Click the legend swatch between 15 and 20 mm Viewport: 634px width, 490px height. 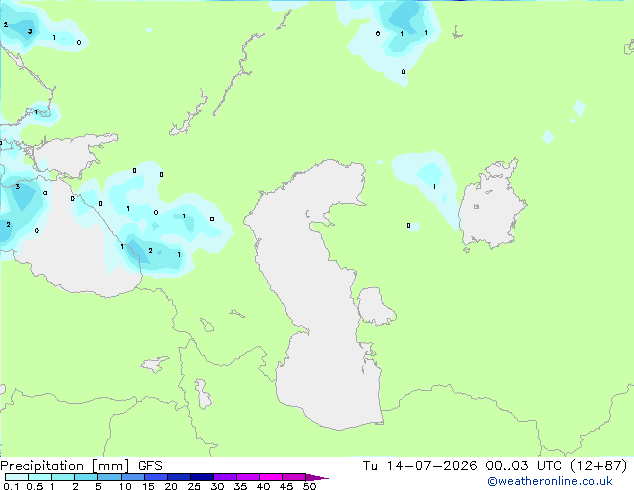(x=156, y=477)
